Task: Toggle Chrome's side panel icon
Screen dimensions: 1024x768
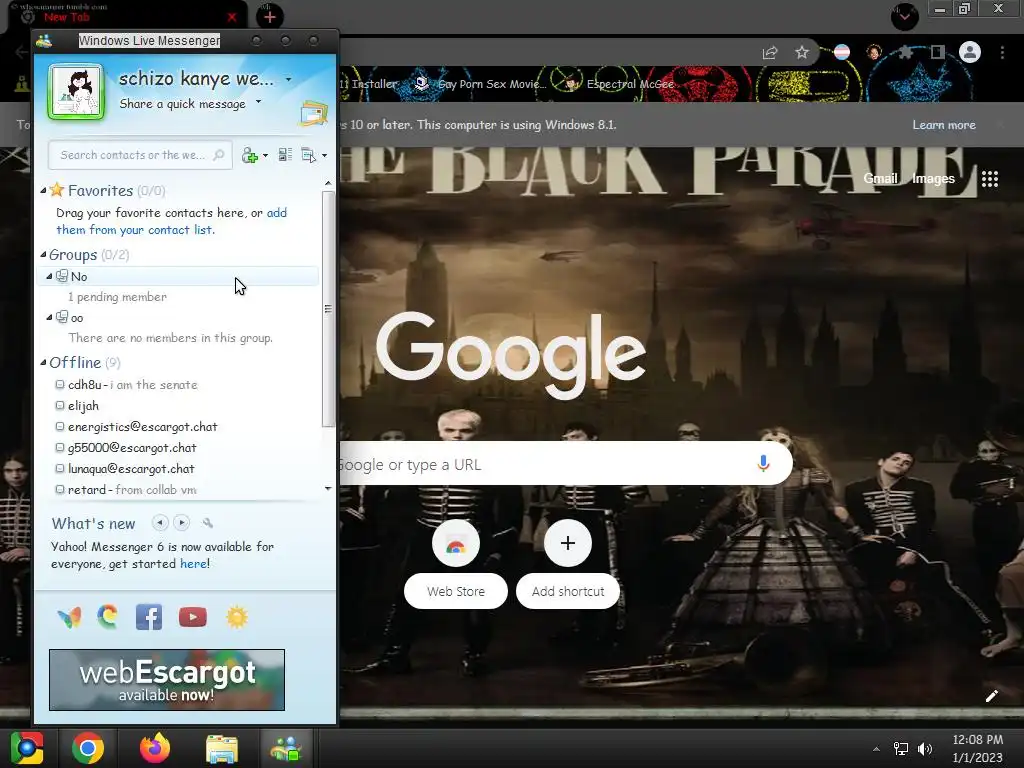Action: click(937, 52)
